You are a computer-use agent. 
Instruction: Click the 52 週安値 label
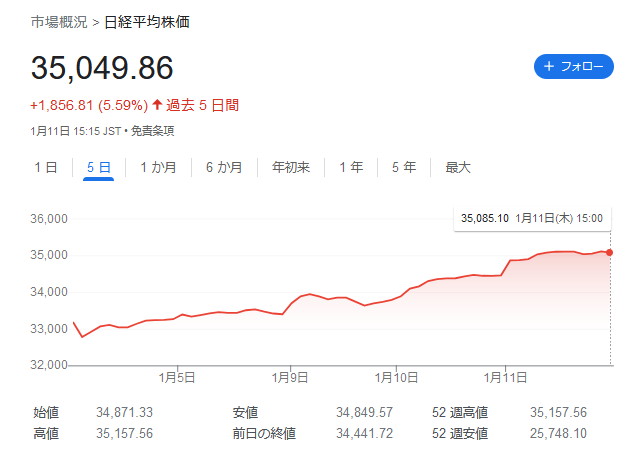tap(460, 433)
